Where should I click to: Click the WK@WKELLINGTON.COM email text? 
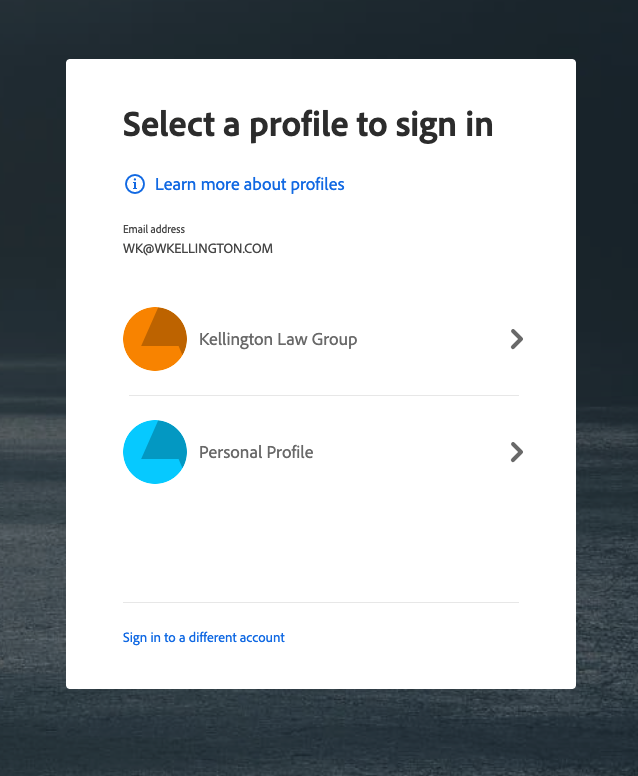[x=197, y=248]
